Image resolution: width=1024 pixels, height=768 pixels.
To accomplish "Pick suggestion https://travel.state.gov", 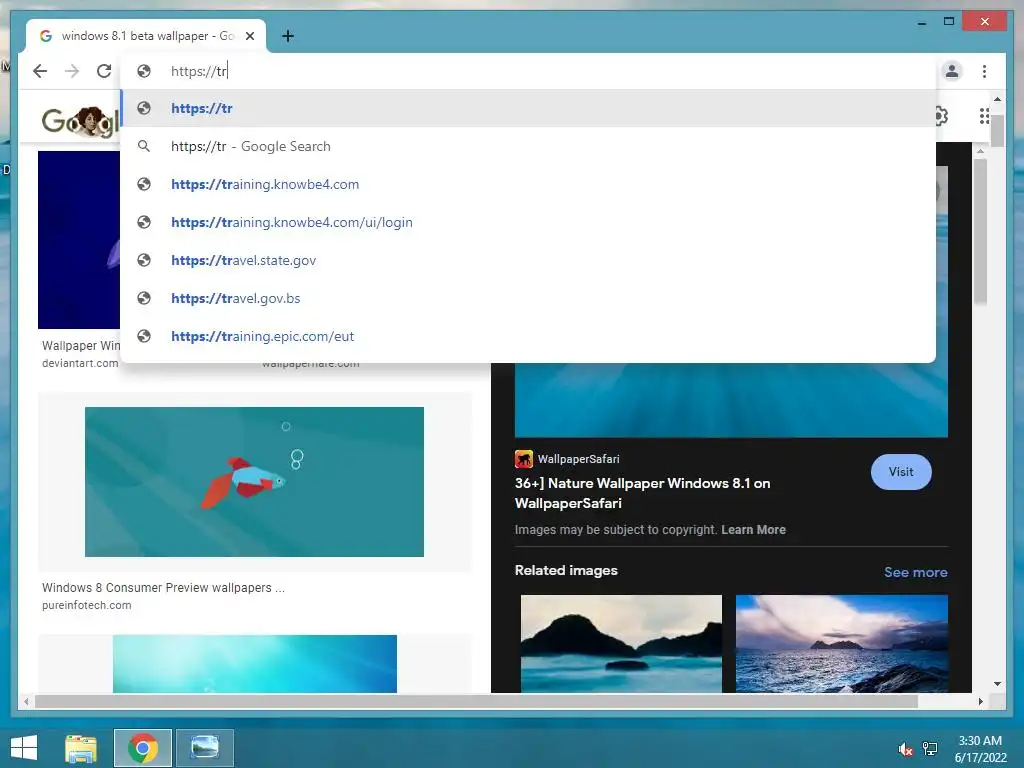I will coord(528,260).
